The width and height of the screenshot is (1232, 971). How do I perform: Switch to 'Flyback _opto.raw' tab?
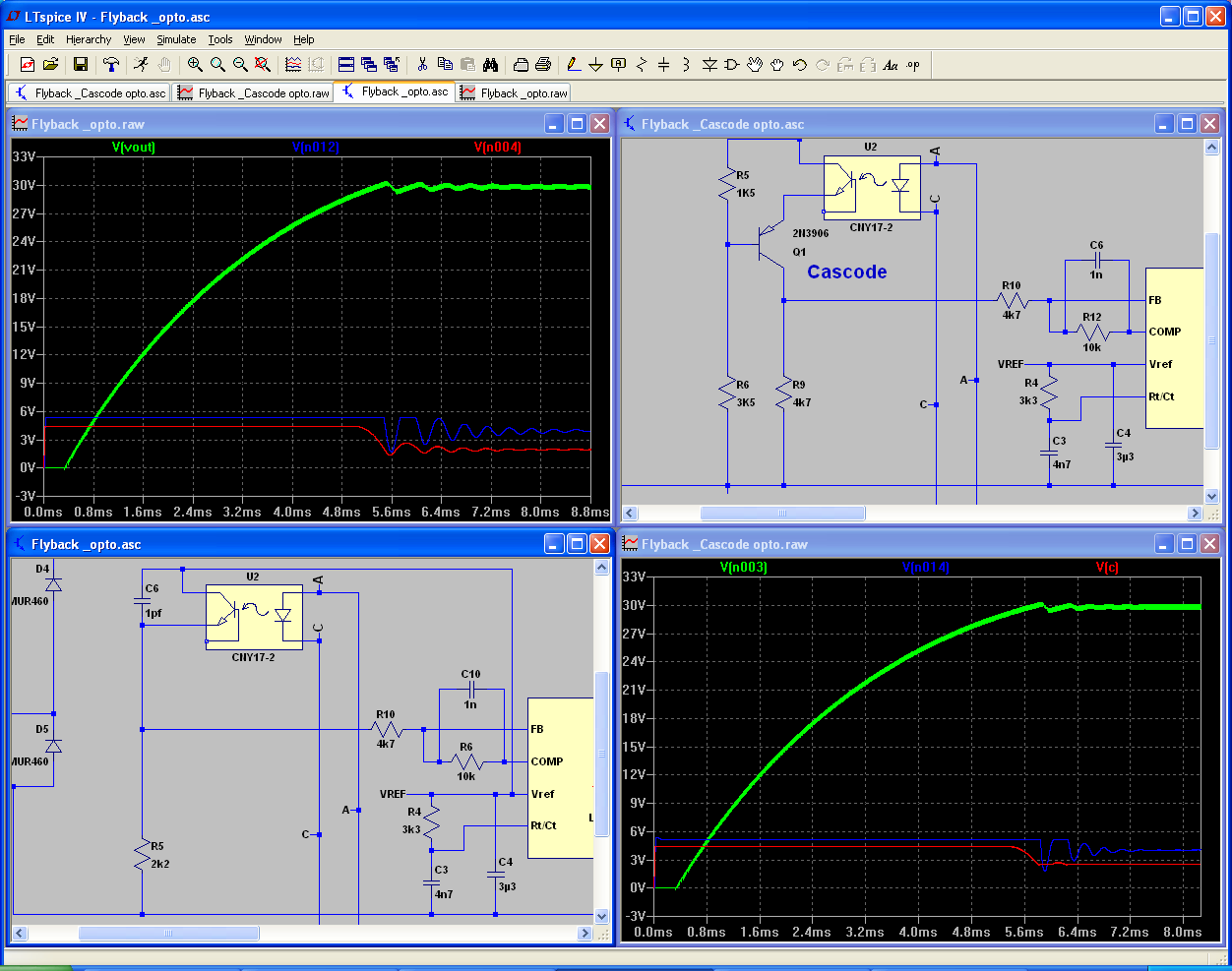point(514,93)
